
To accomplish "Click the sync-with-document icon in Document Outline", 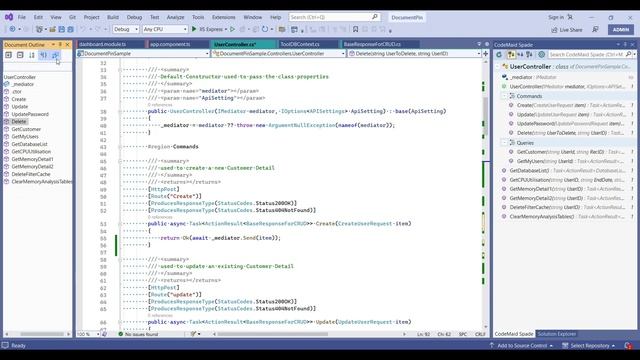I will click(55, 55).
